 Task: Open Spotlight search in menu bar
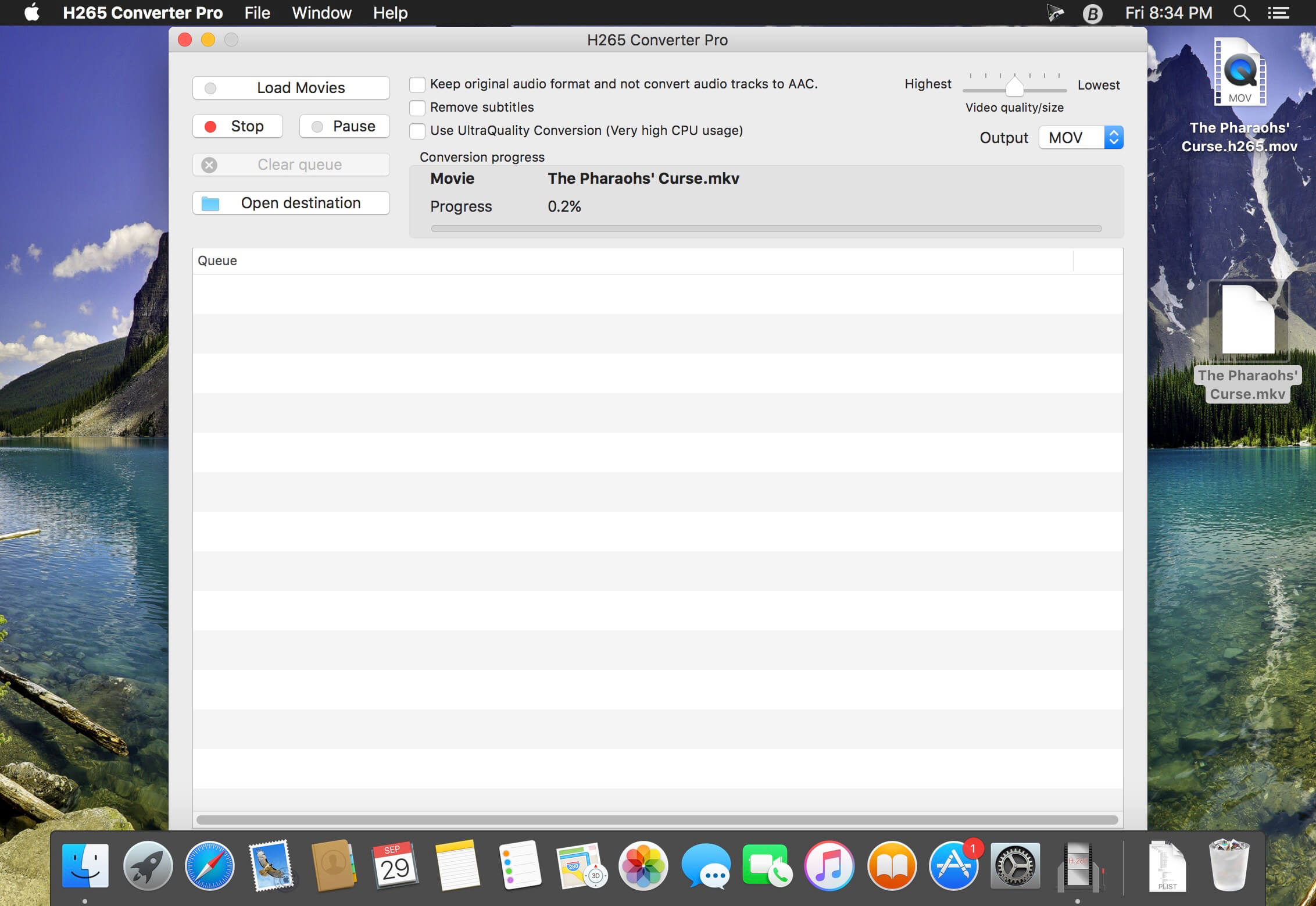coord(1241,13)
